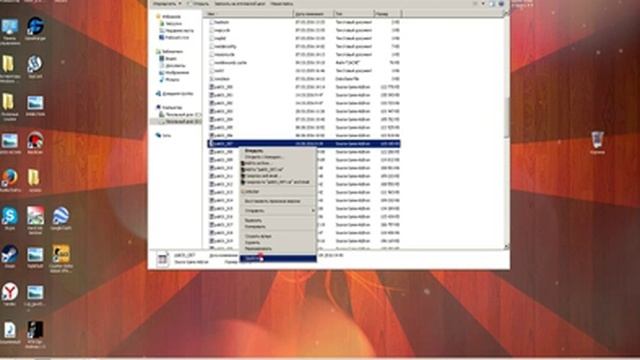Open the view options dropdown arrow

click(483, 4)
